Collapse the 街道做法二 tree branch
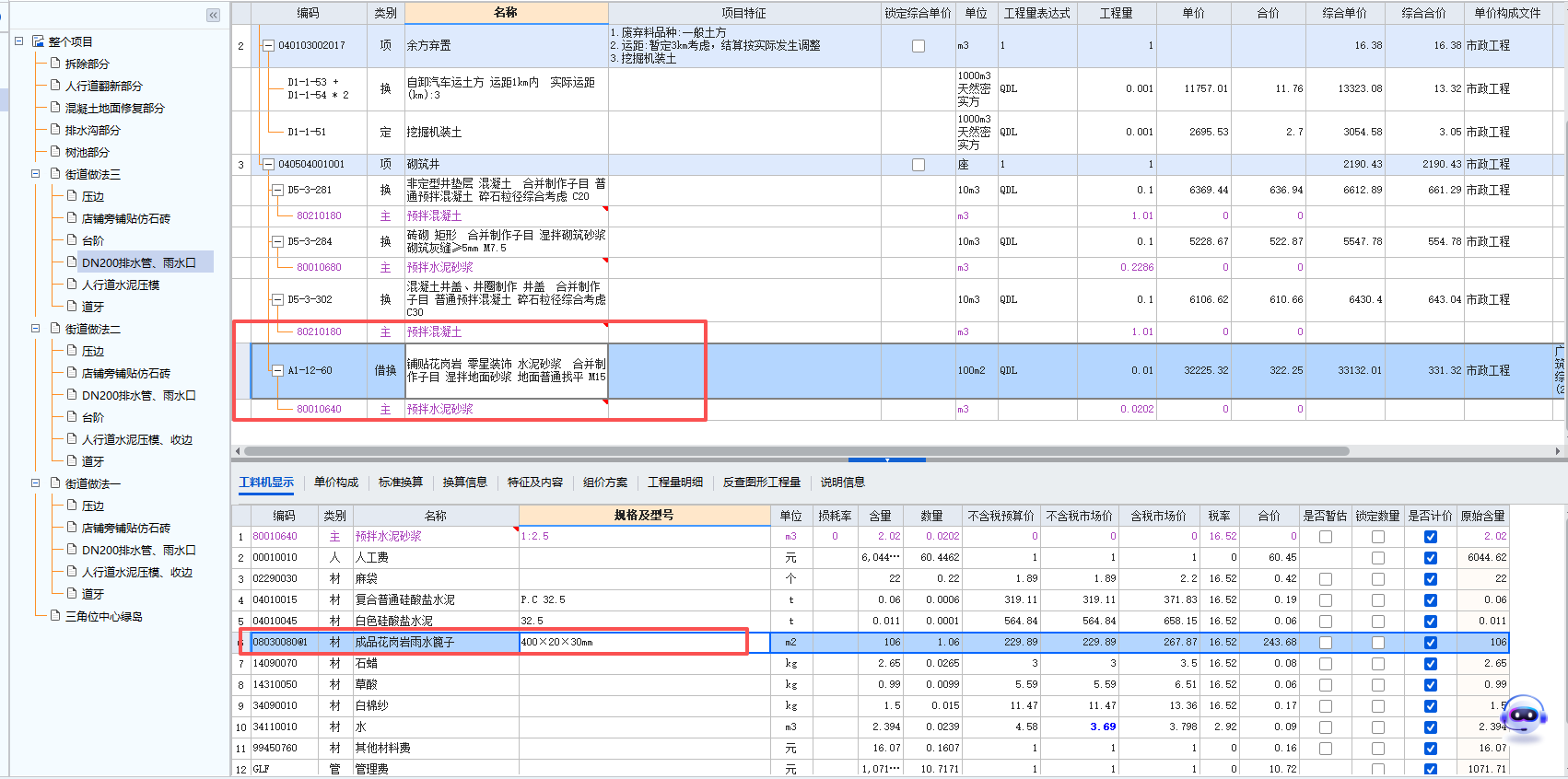This screenshot has height=779, width=1568. click(x=36, y=329)
